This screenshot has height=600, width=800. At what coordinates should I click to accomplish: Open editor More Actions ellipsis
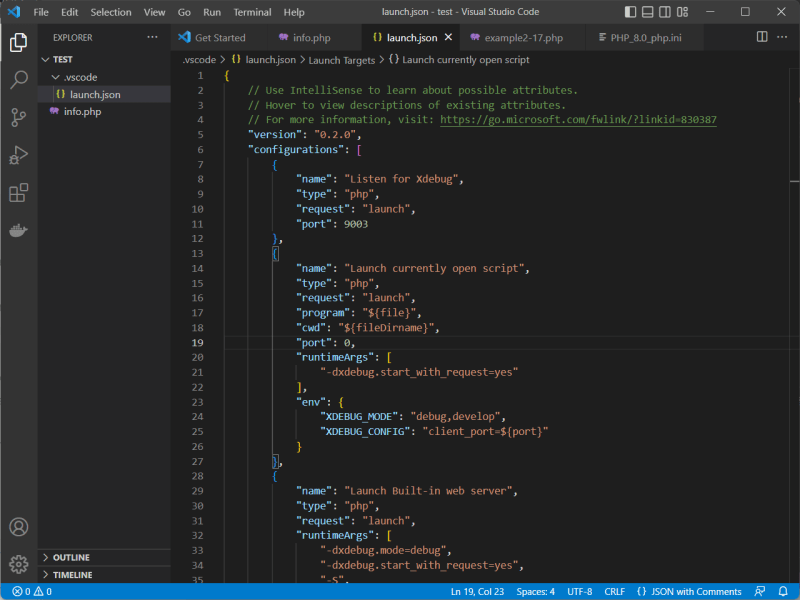pyautogui.click(x=782, y=37)
